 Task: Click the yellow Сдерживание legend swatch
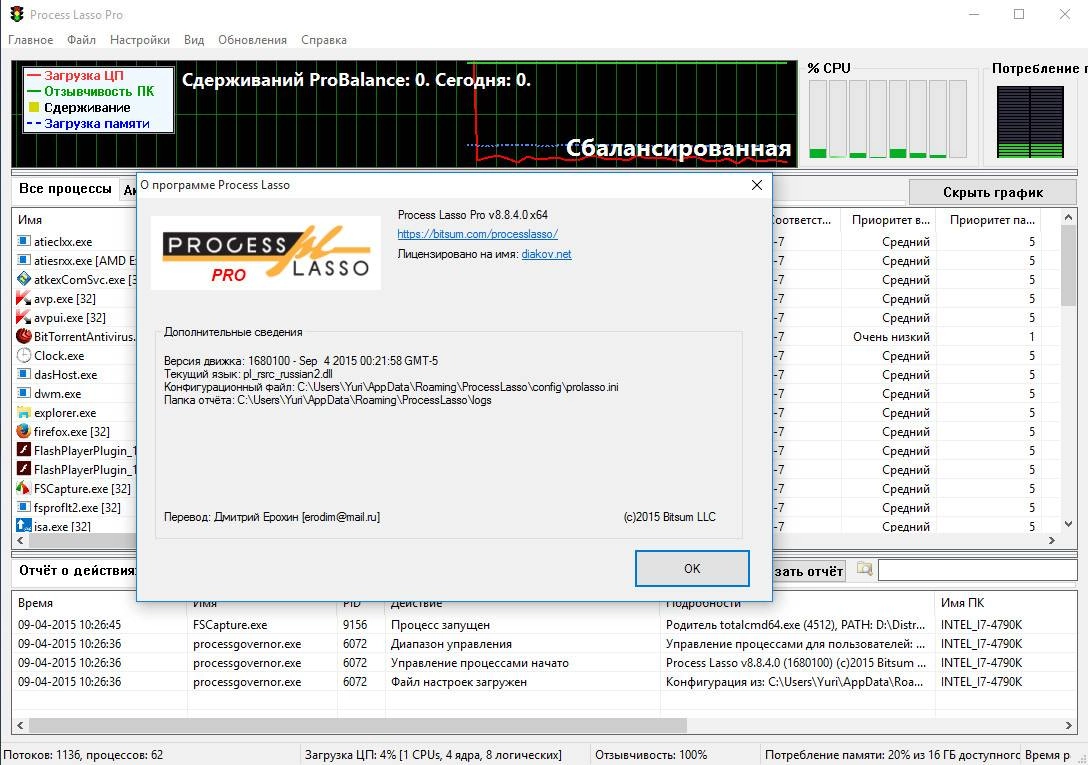click(x=34, y=108)
